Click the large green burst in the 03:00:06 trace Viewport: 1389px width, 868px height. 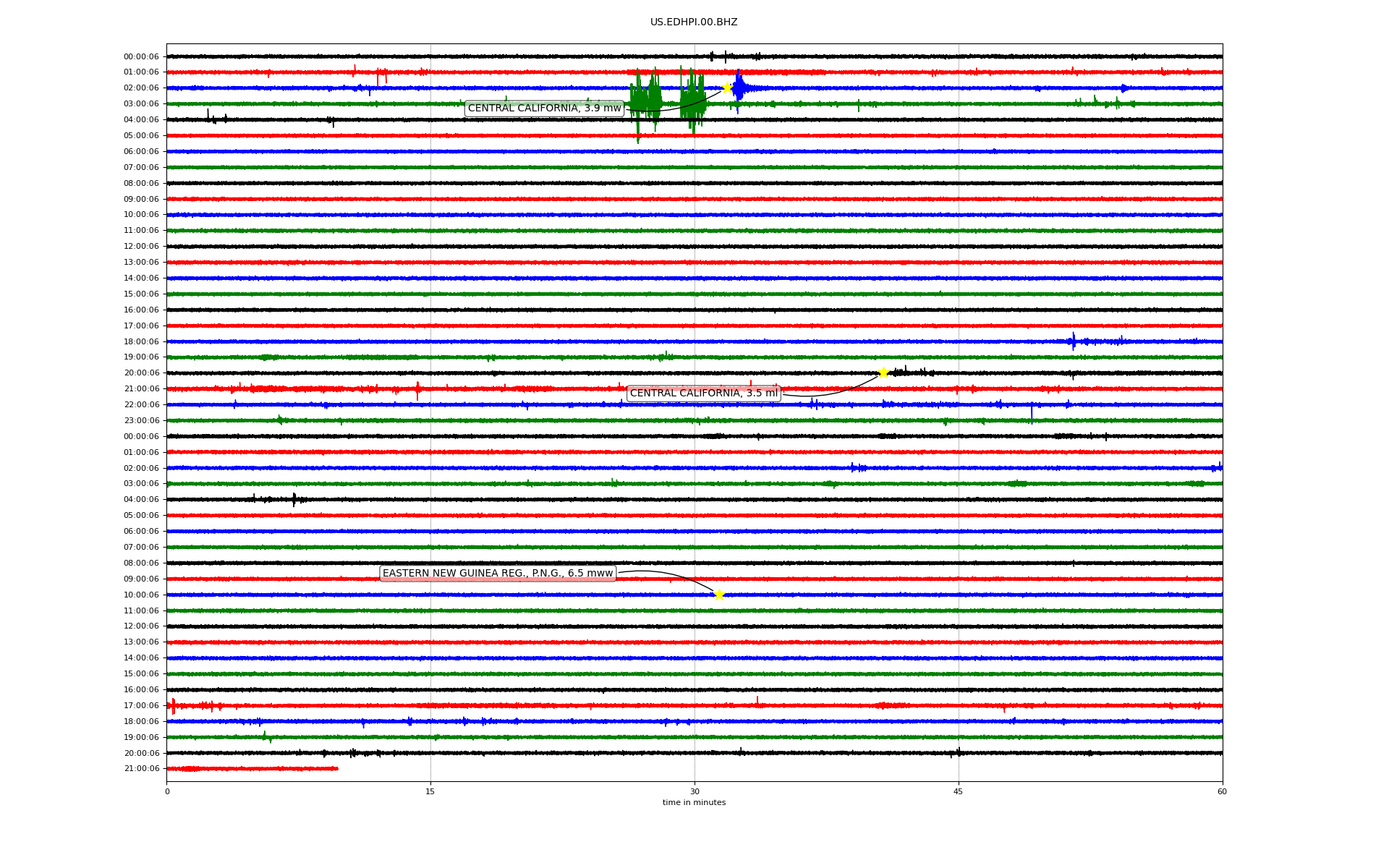coord(646,103)
